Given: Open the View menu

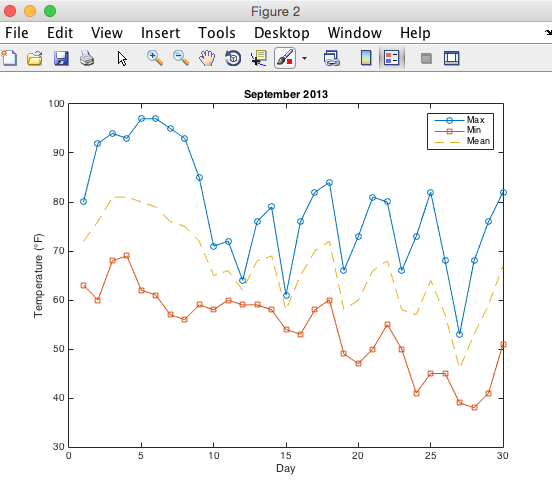Looking at the screenshot, I should point(107,33).
